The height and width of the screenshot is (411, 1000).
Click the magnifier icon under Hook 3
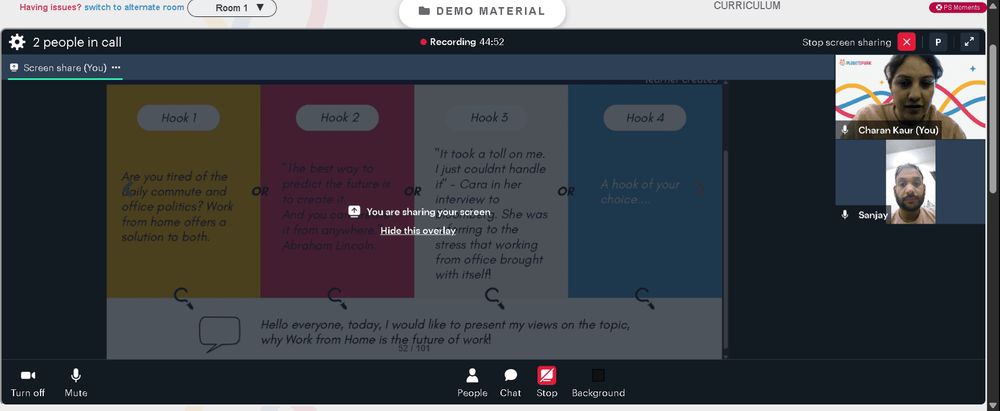(x=493, y=296)
